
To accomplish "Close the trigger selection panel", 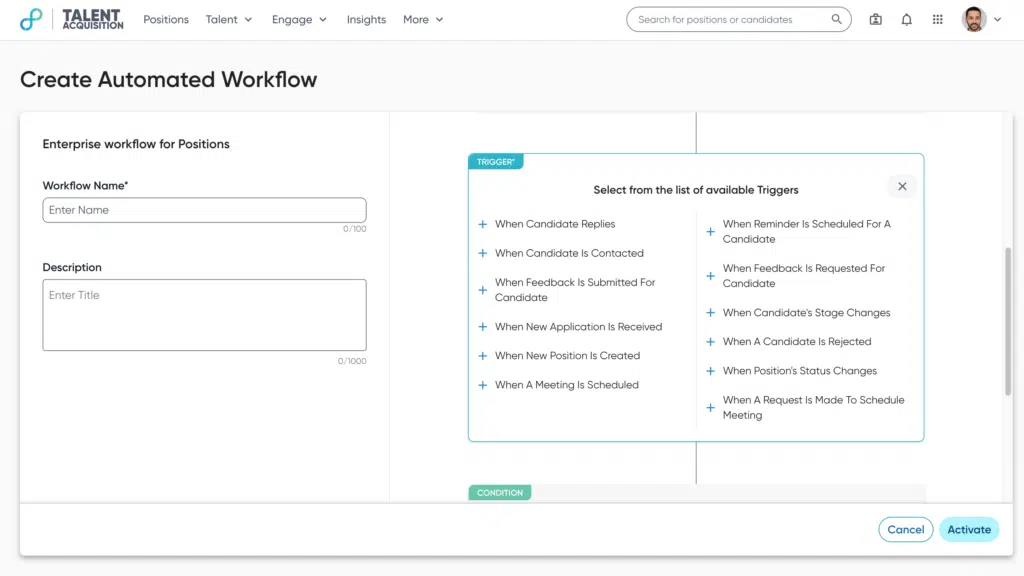I will 902,186.
